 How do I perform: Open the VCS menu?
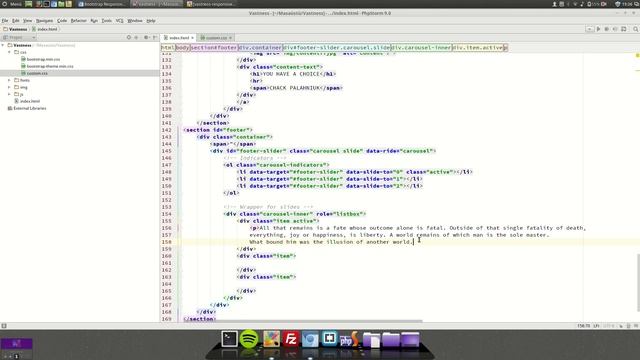click(119, 20)
